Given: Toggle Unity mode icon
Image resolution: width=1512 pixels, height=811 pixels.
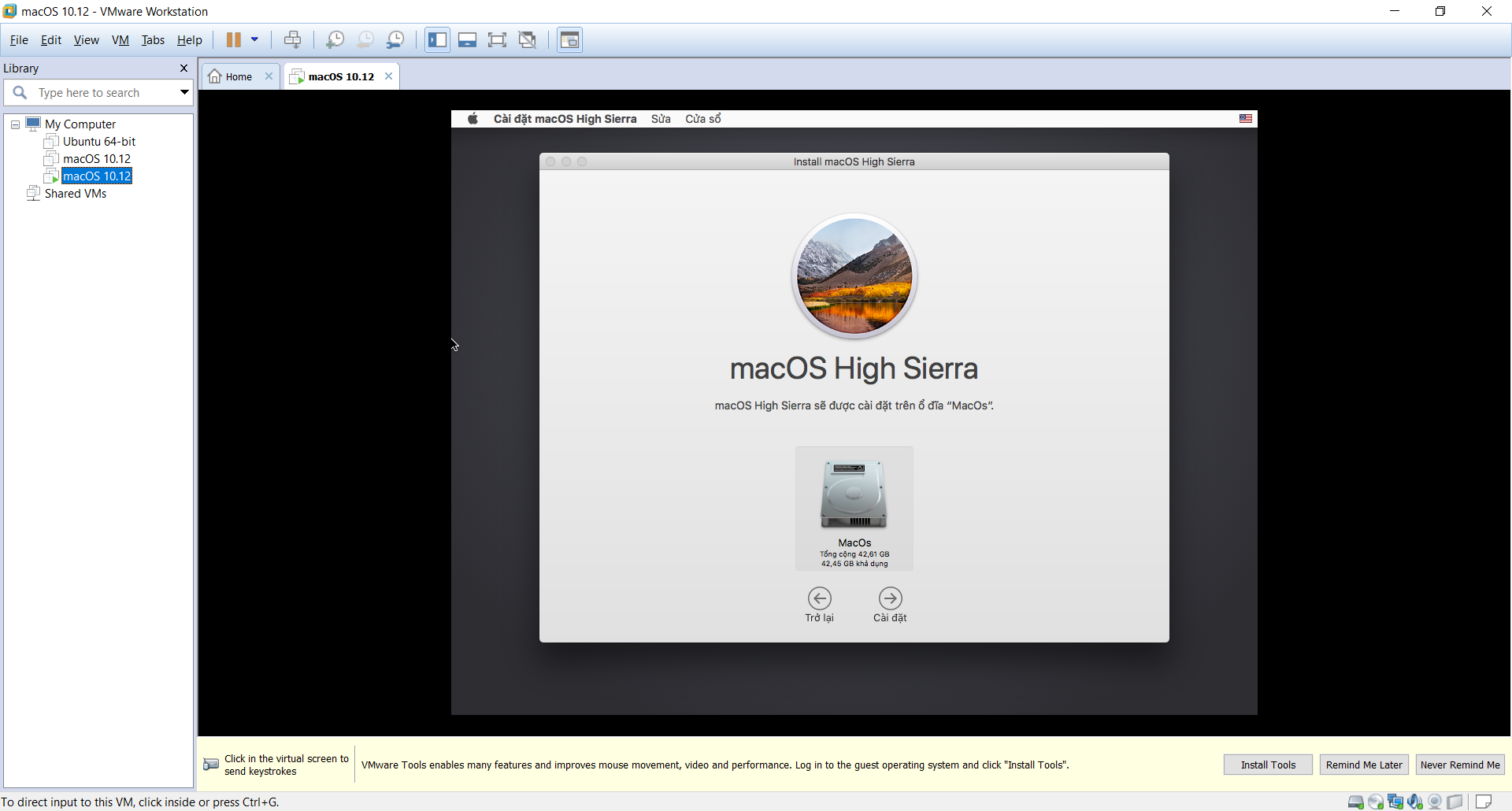Looking at the screenshot, I should (x=528, y=39).
